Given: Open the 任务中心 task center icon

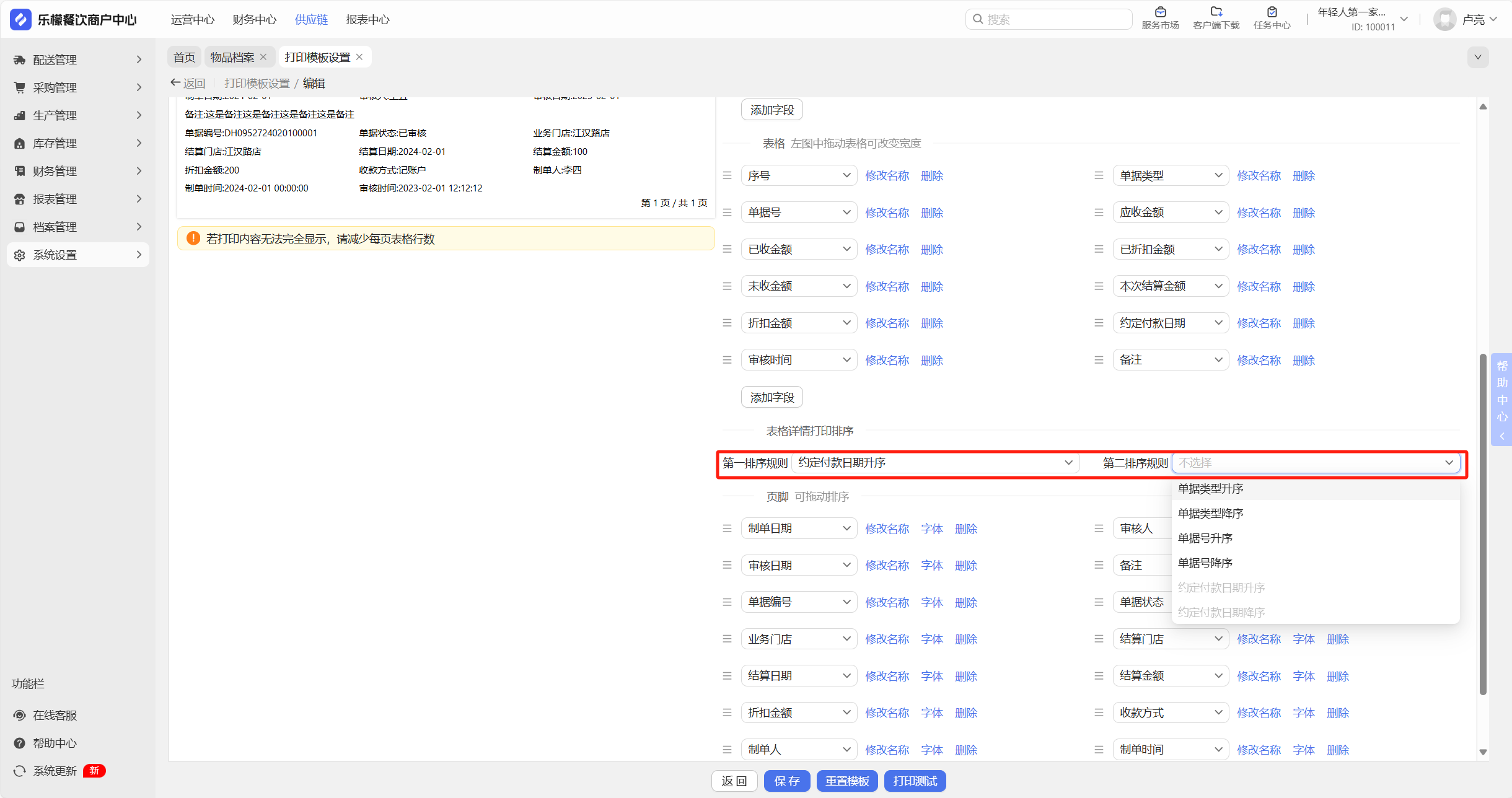Looking at the screenshot, I should pyautogui.click(x=1272, y=12).
